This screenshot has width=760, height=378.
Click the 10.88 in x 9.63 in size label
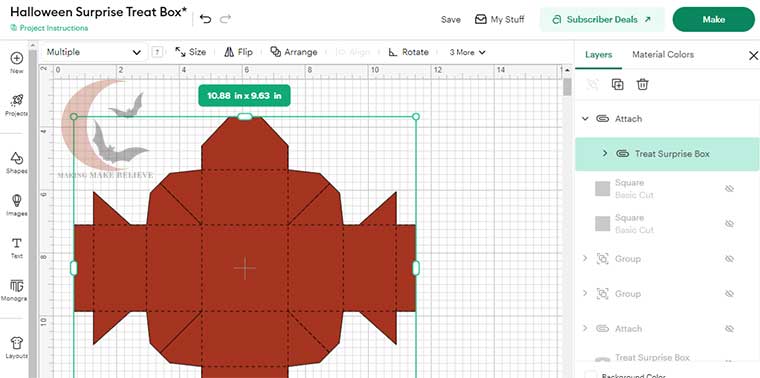(x=244, y=95)
